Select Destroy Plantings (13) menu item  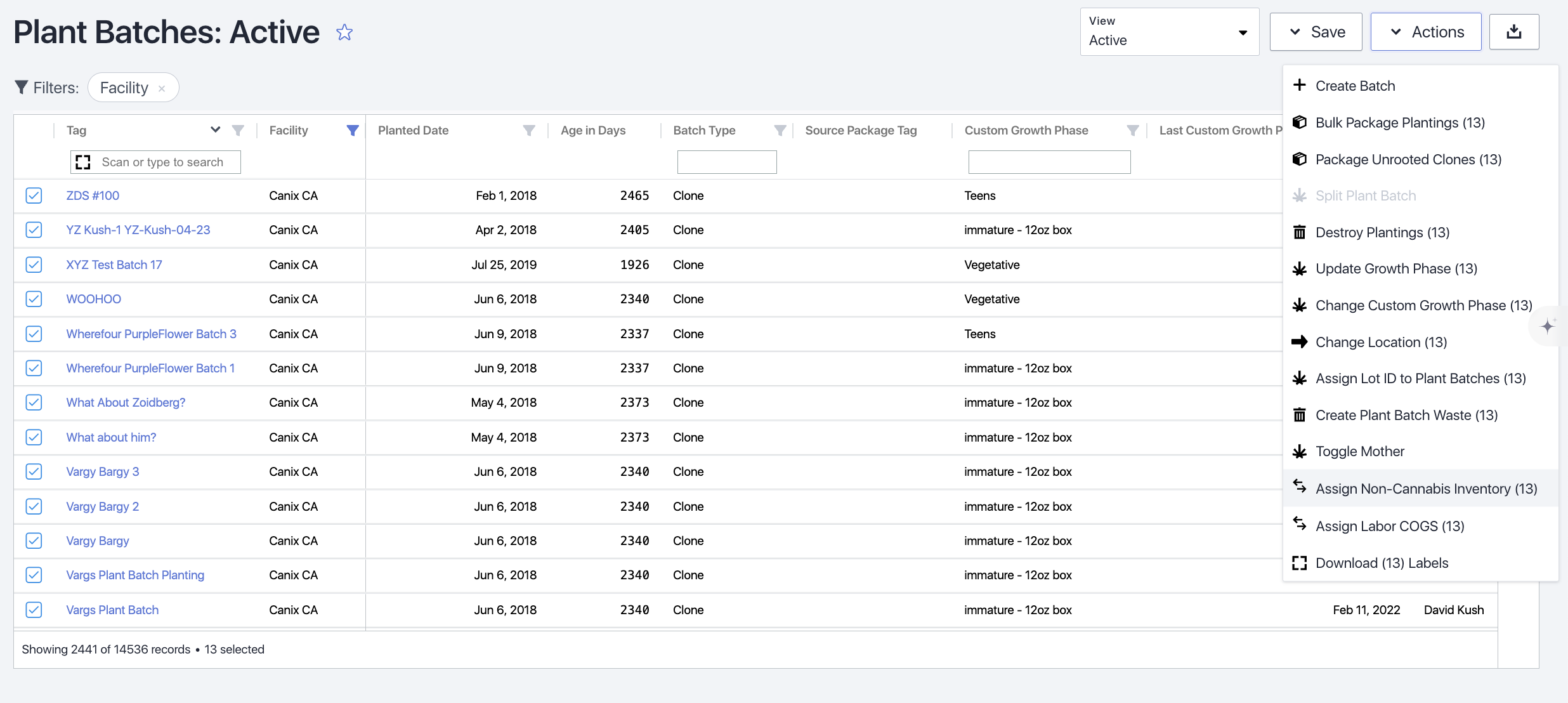point(1382,232)
